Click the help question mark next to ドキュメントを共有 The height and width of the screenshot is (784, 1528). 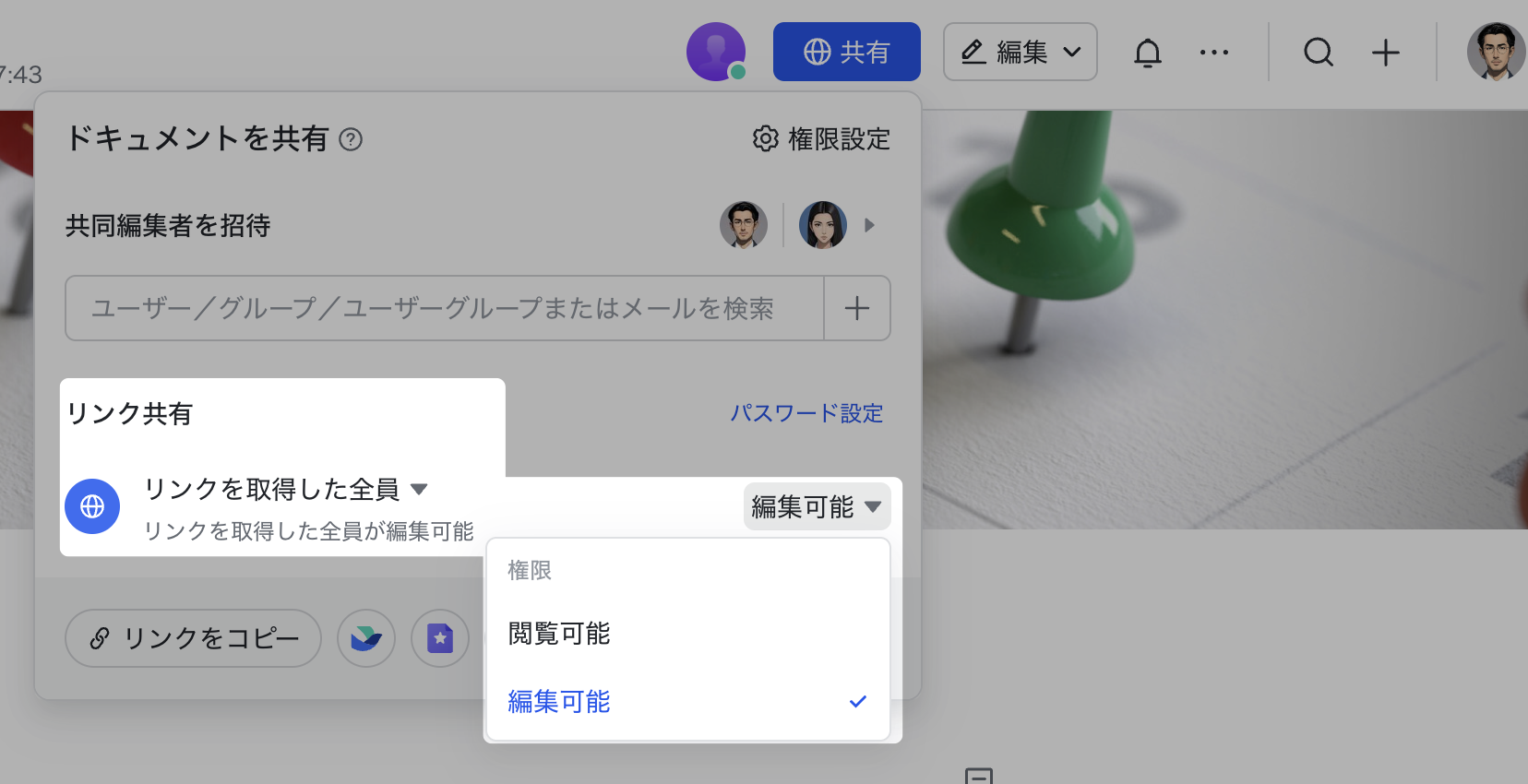(351, 139)
